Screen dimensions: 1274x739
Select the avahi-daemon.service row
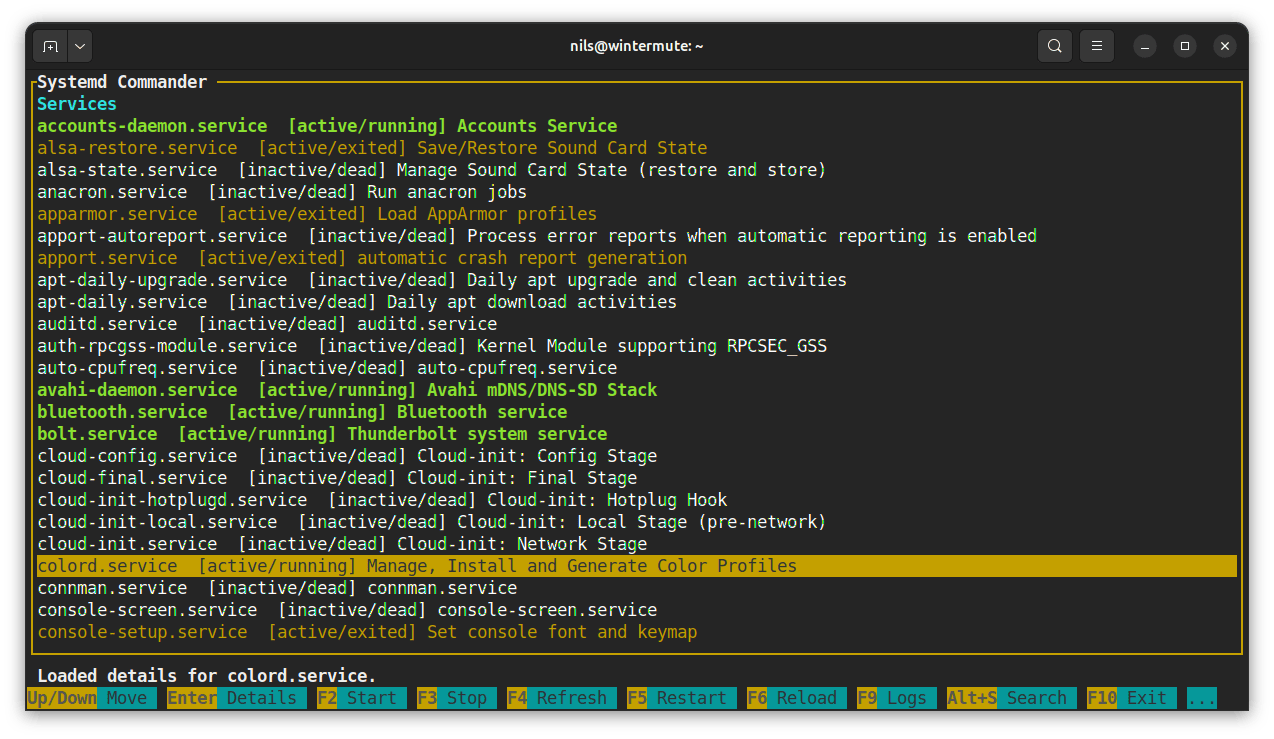[637, 390]
